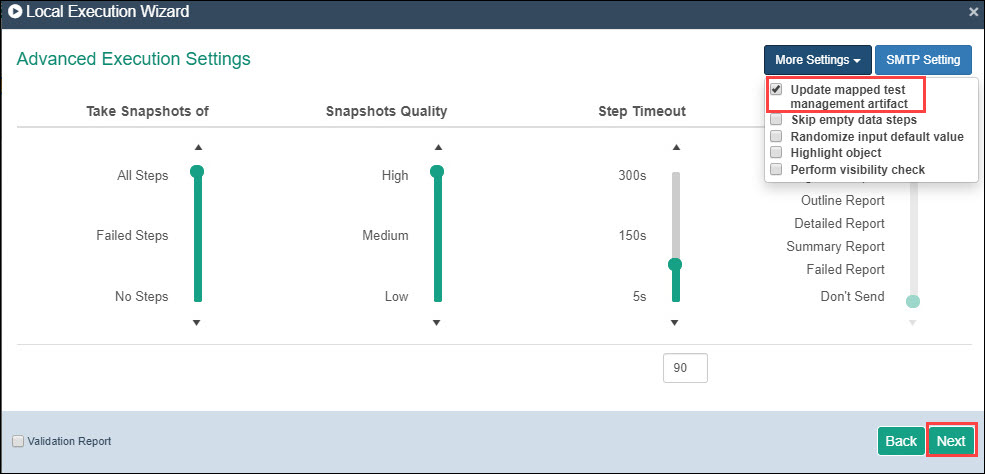
Task: Enable Skip empty data steps option
Action: point(777,120)
